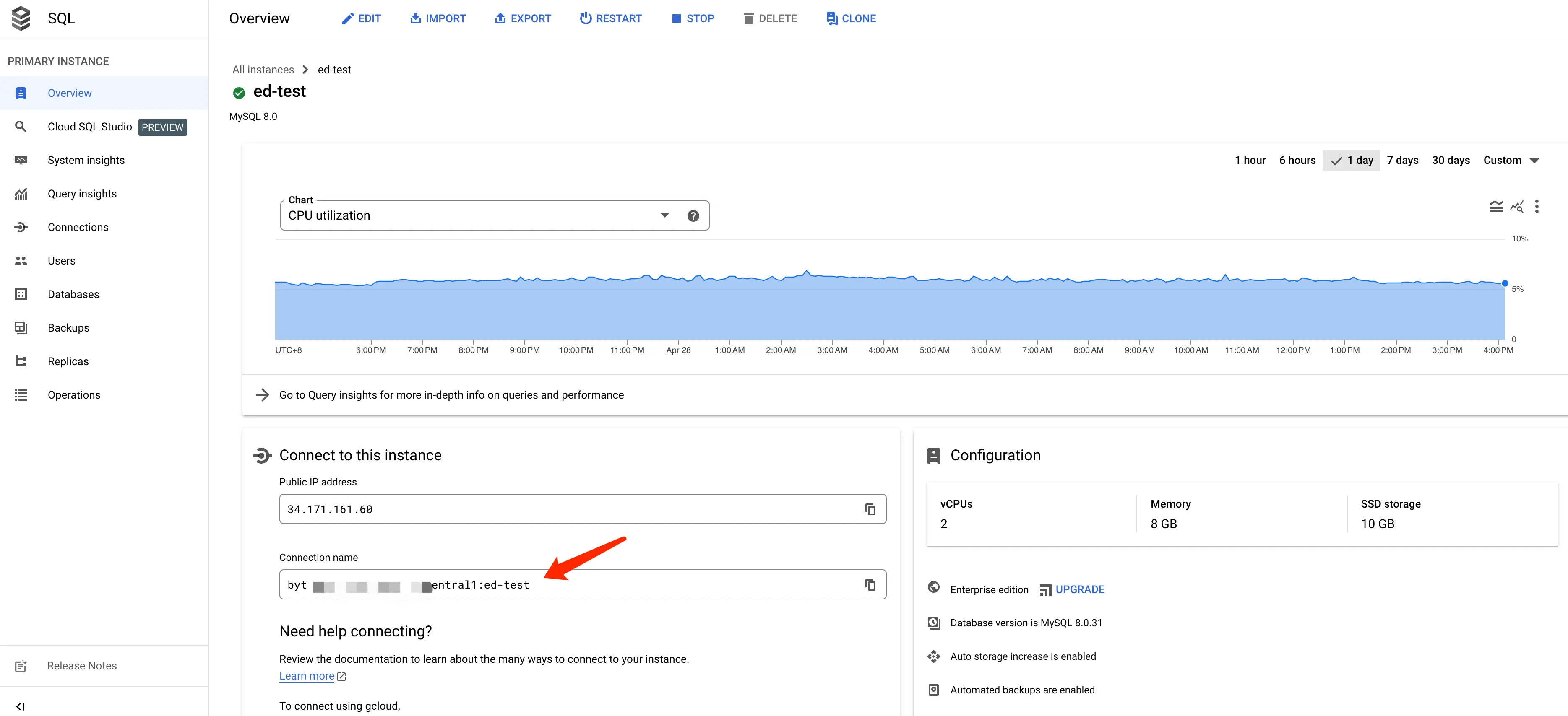Choose the 30 days time range
The height and width of the screenshot is (716, 1568).
(1451, 161)
